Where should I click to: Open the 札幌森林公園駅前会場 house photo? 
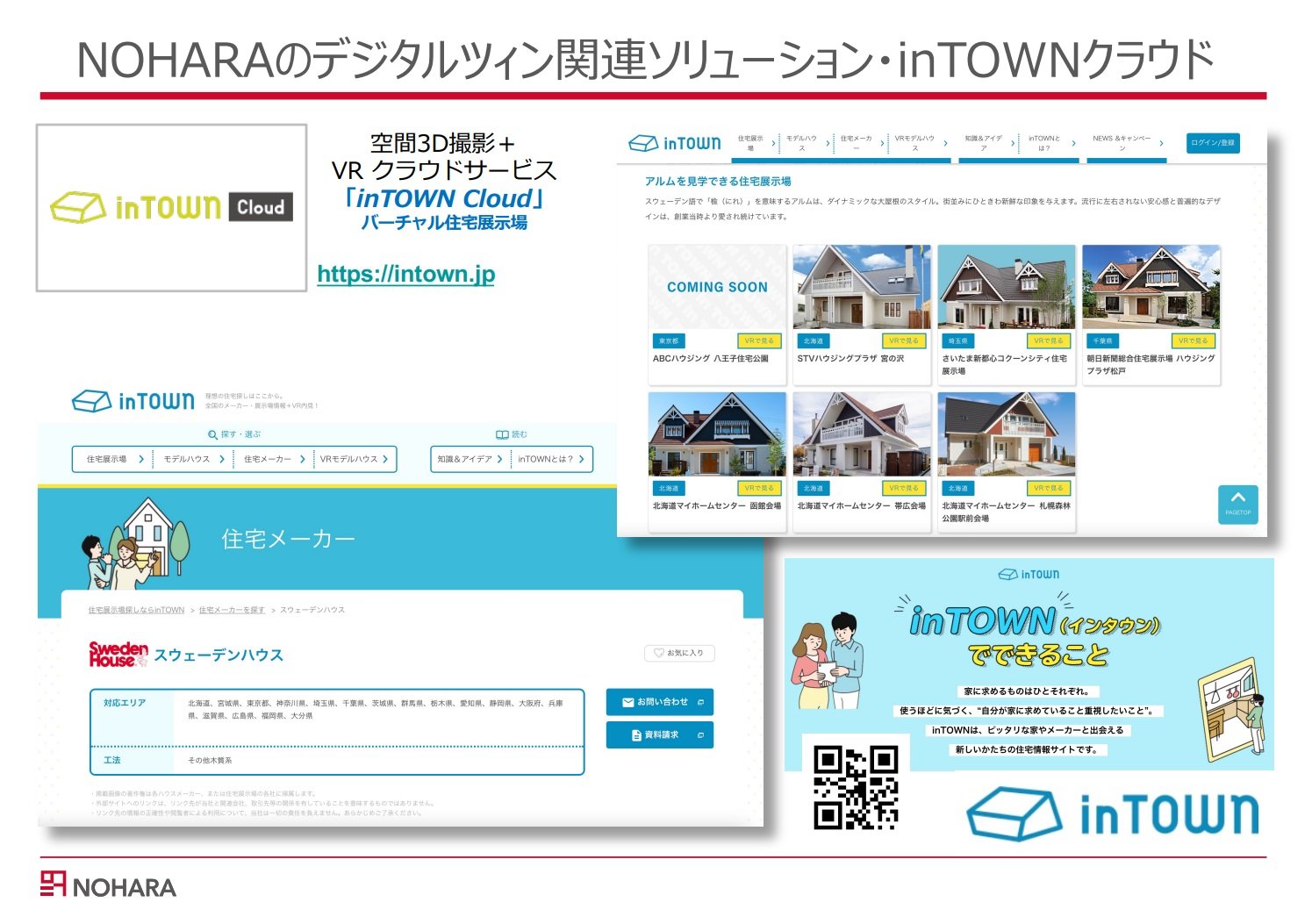tap(1007, 434)
